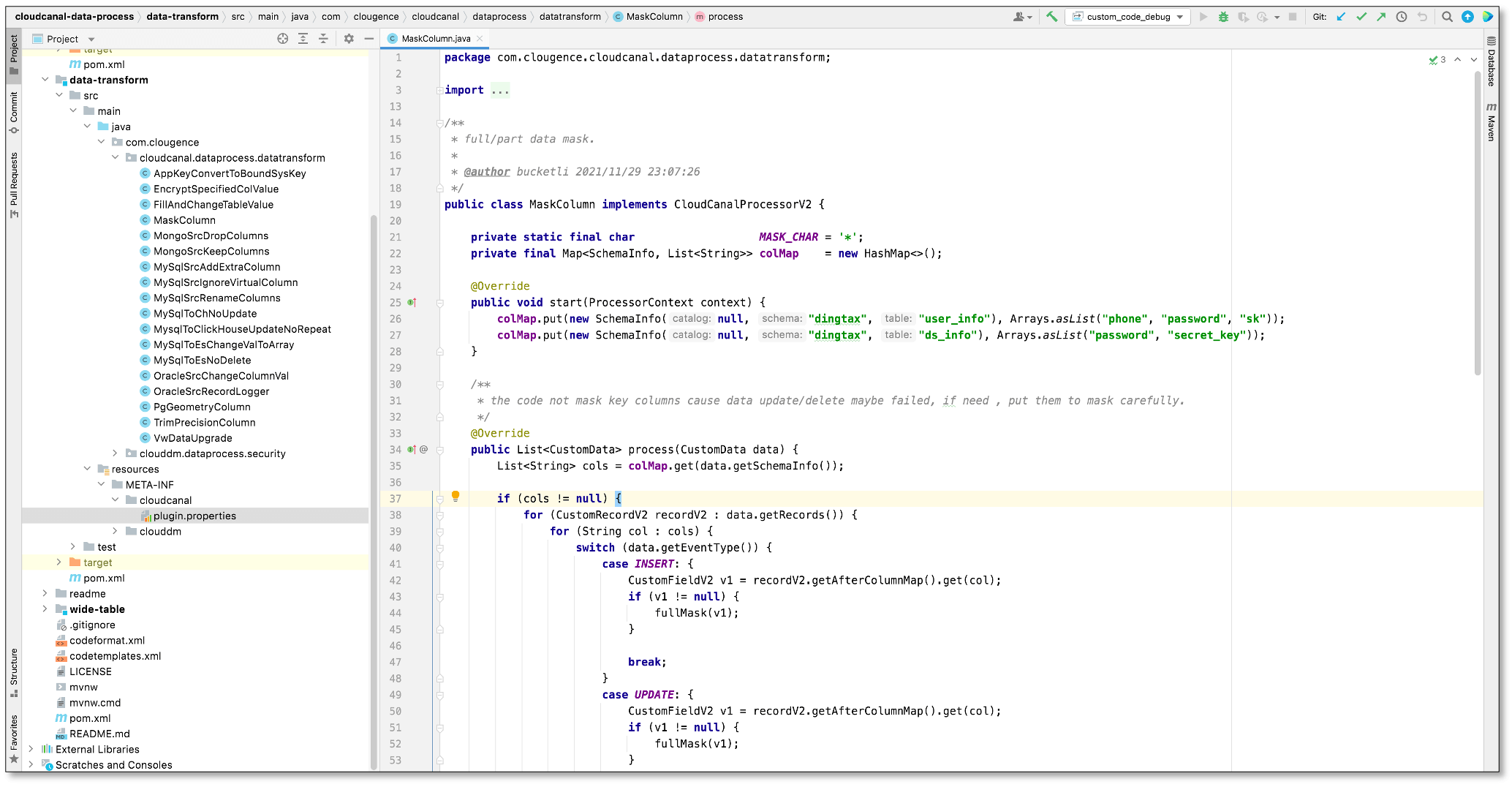Screen dimensions: 1512x787
Task: Click Expand All in Project panel
Action: point(303,39)
